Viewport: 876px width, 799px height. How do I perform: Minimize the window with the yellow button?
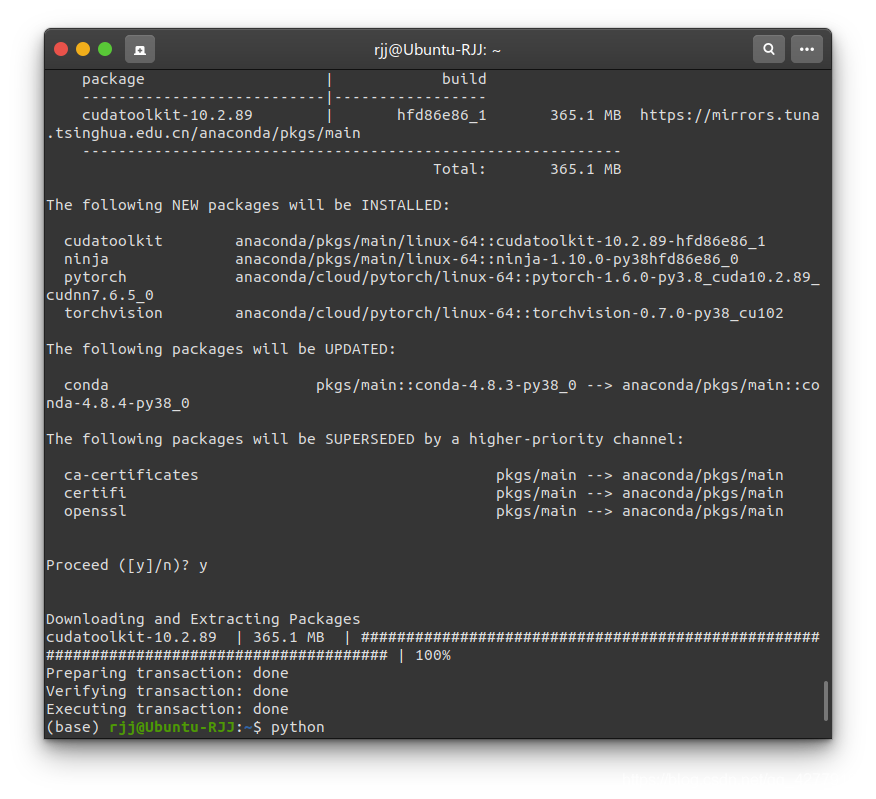click(x=83, y=49)
